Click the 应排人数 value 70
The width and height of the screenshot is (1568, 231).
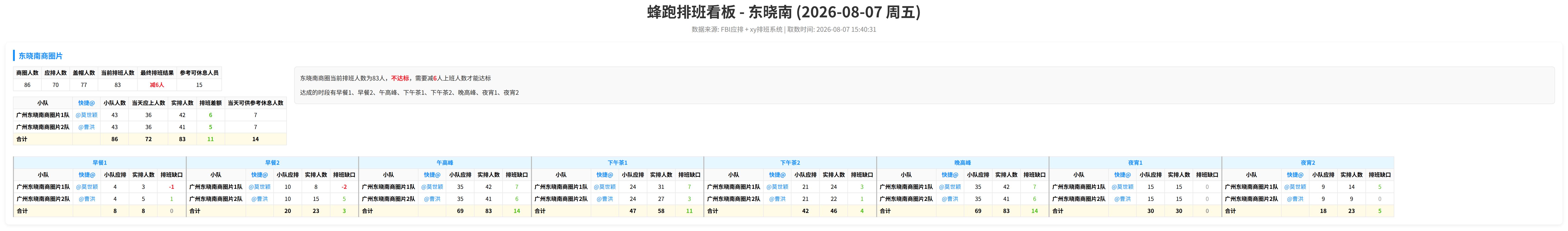(55, 85)
